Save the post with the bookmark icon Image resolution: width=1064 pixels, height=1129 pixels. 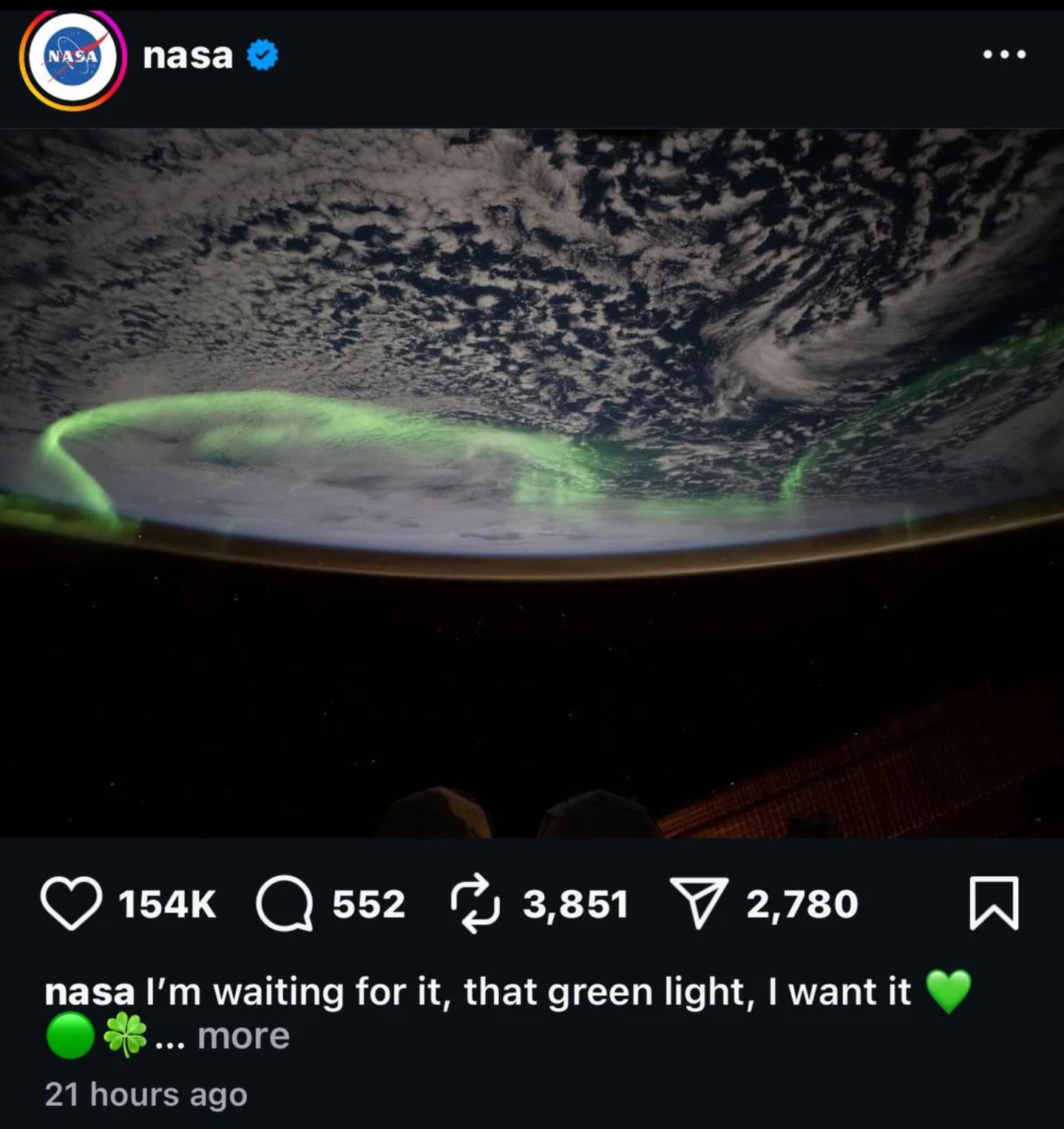994,903
